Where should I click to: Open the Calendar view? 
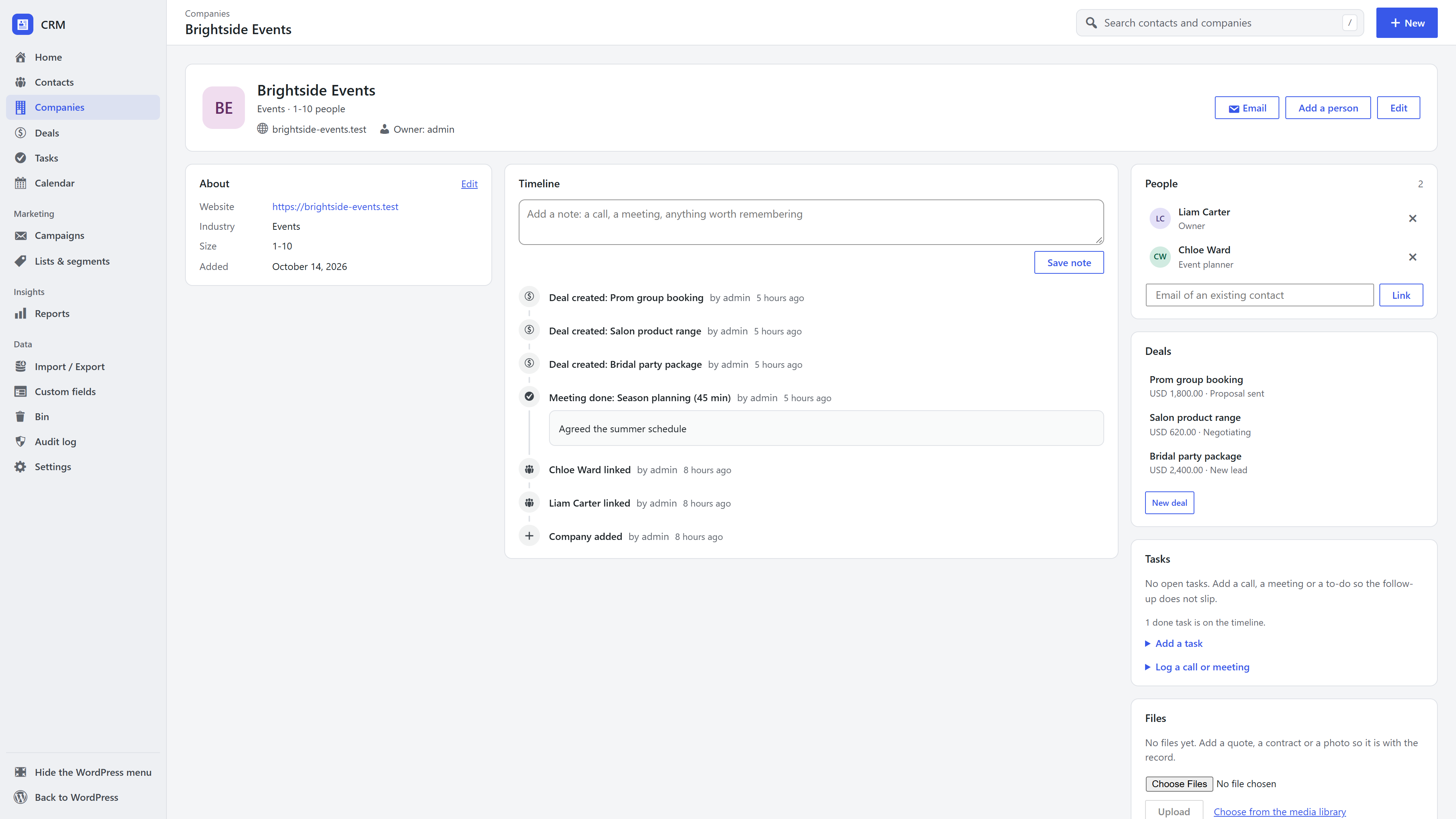83,182
